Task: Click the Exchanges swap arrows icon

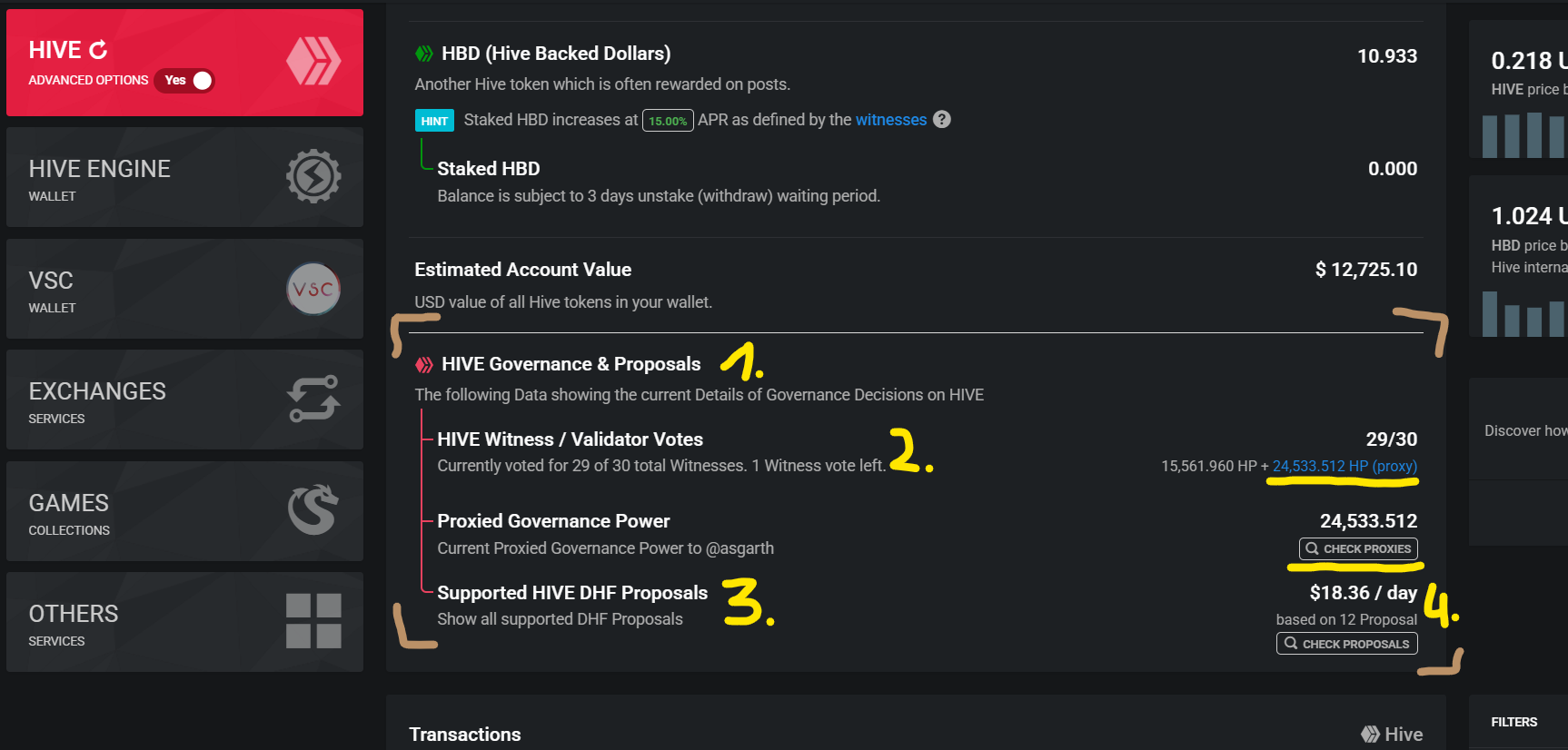Action: 313,399
